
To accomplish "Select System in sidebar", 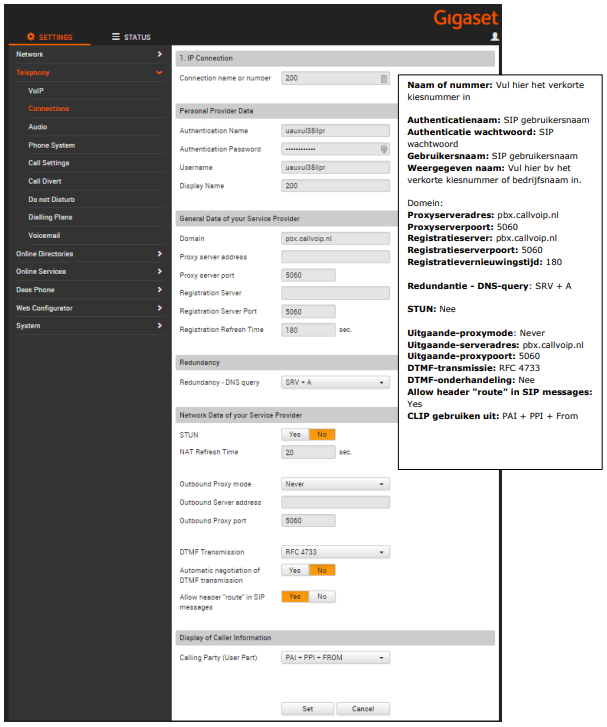I will tap(28, 325).
